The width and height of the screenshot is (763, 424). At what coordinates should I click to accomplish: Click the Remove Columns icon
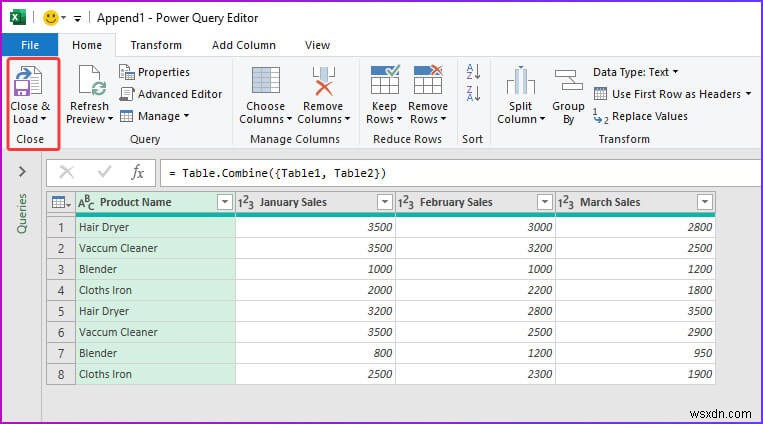pyautogui.click(x=323, y=81)
